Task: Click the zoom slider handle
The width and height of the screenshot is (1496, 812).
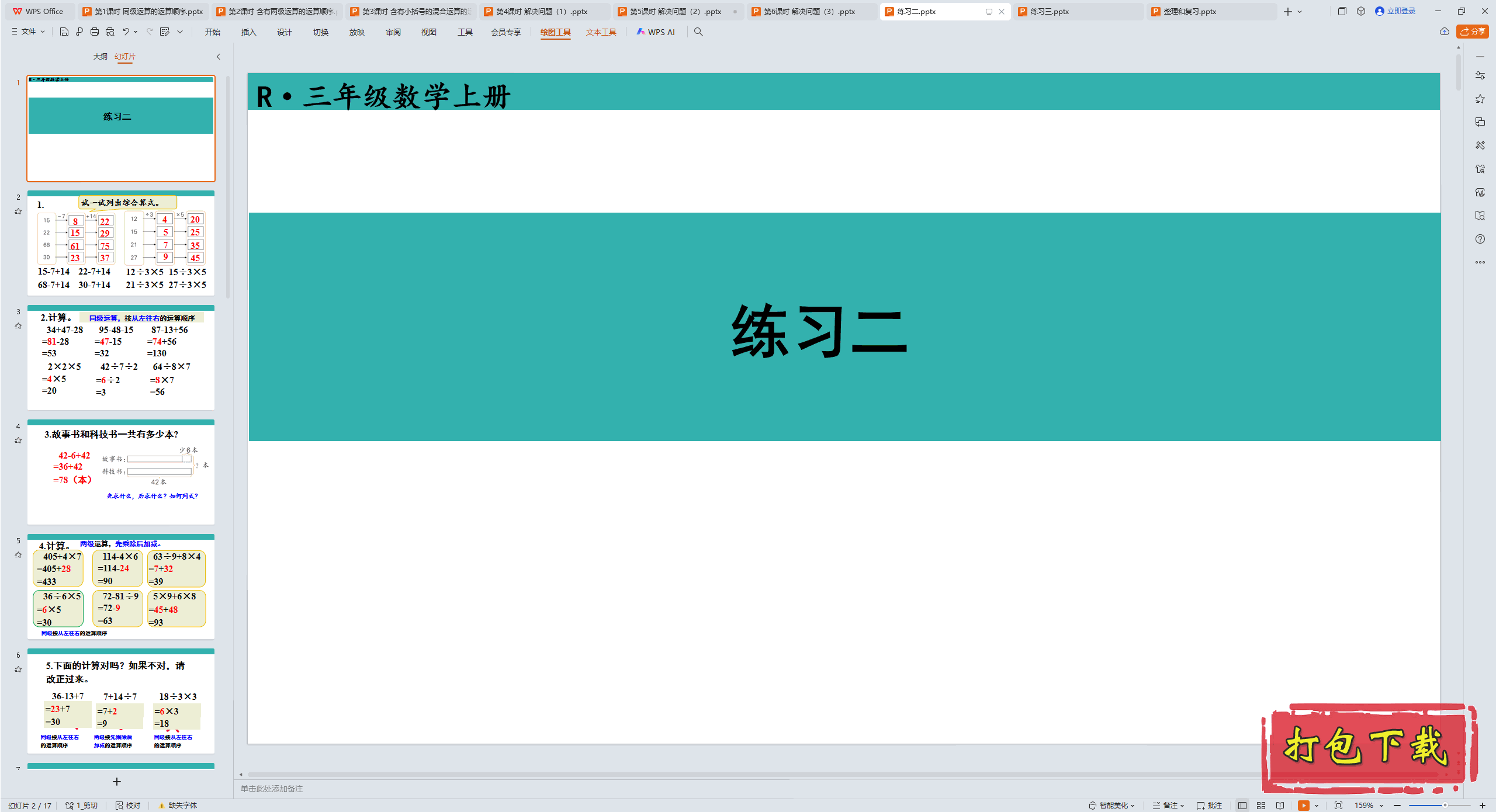Action: [1445, 806]
